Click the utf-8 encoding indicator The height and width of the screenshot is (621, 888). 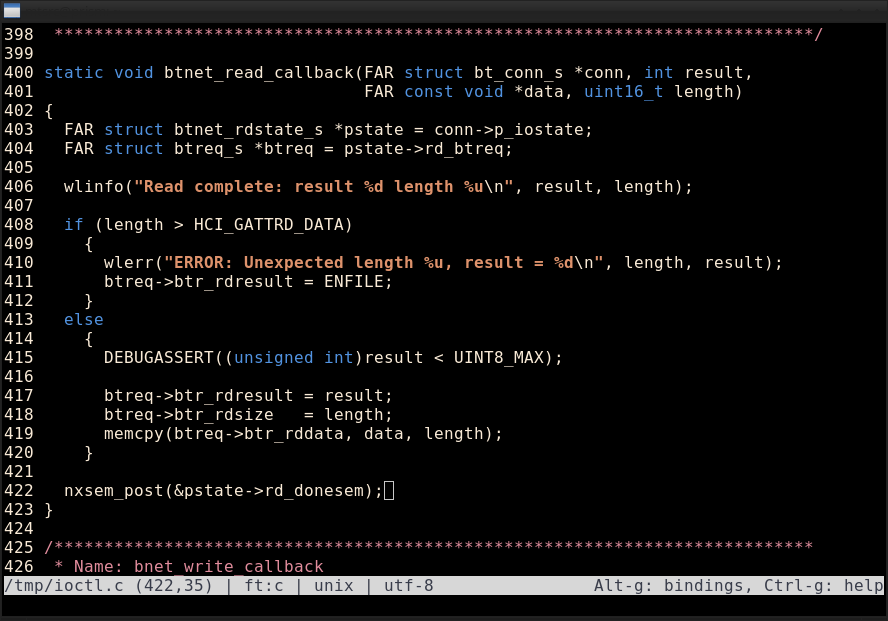pos(408,586)
